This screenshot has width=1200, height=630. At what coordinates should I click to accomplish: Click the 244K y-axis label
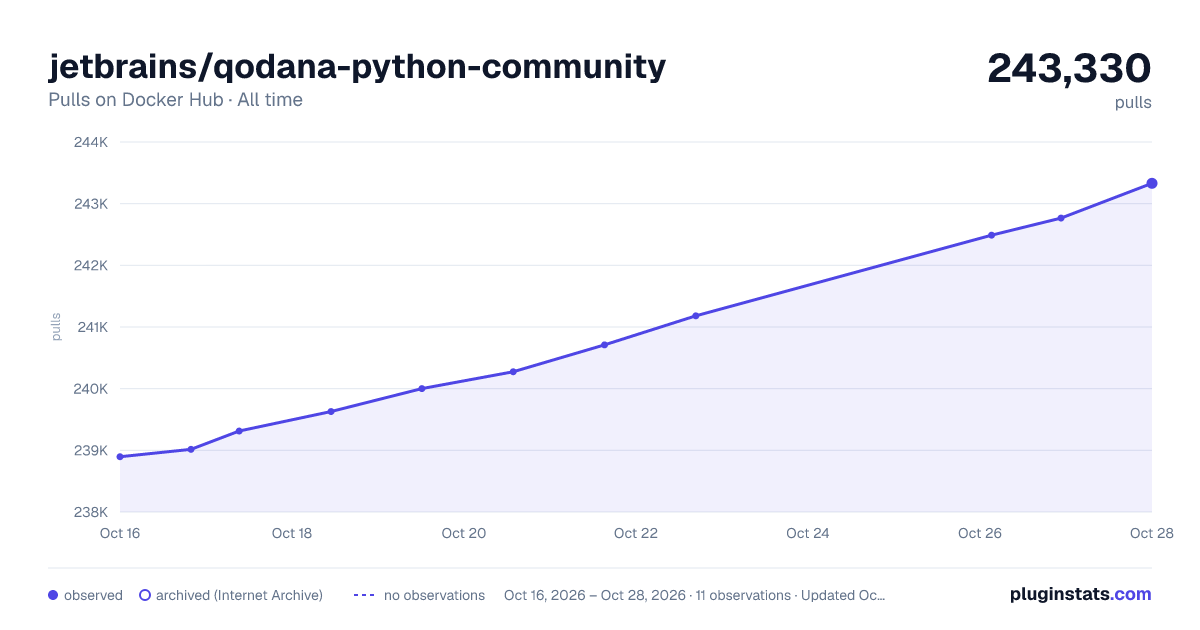[91, 142]
